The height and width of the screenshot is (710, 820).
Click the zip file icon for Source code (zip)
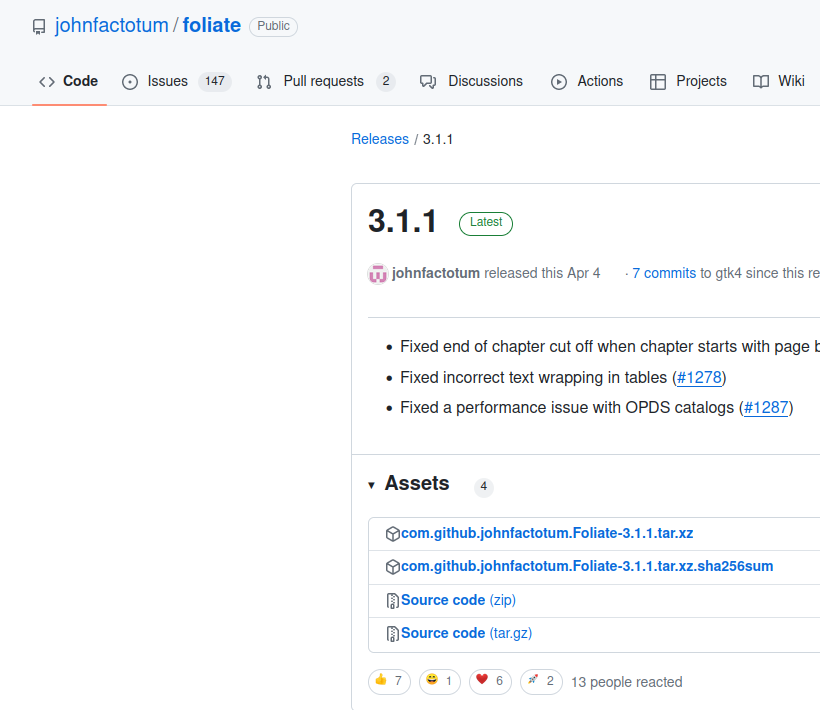pos(393,601)
